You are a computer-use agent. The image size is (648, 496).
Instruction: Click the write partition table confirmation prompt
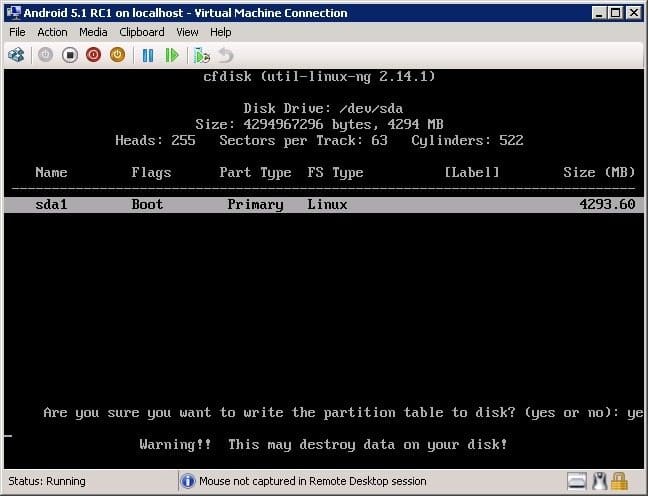[x=343, y=413]
